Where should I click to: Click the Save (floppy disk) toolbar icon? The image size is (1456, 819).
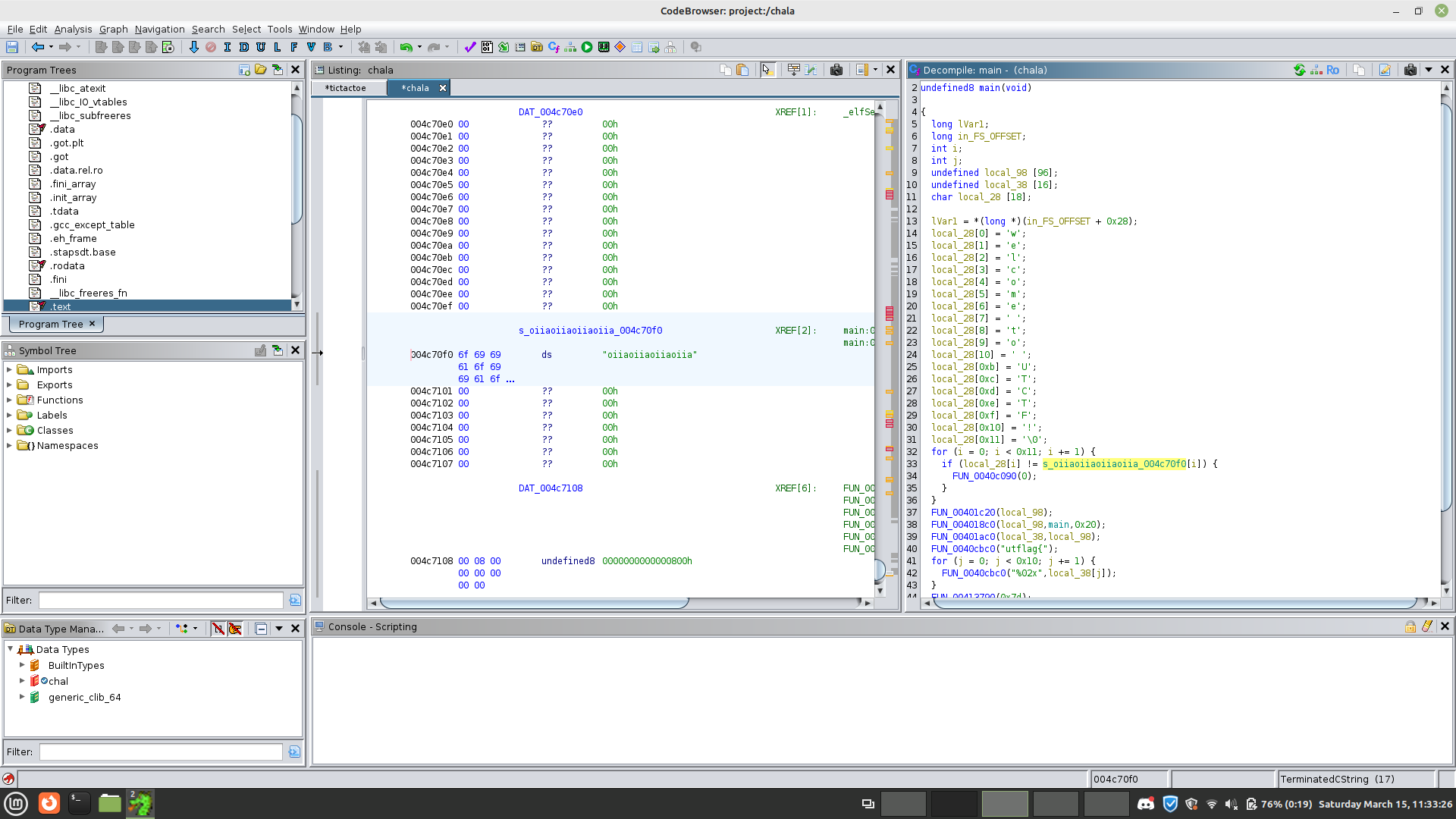coord(12,47)
